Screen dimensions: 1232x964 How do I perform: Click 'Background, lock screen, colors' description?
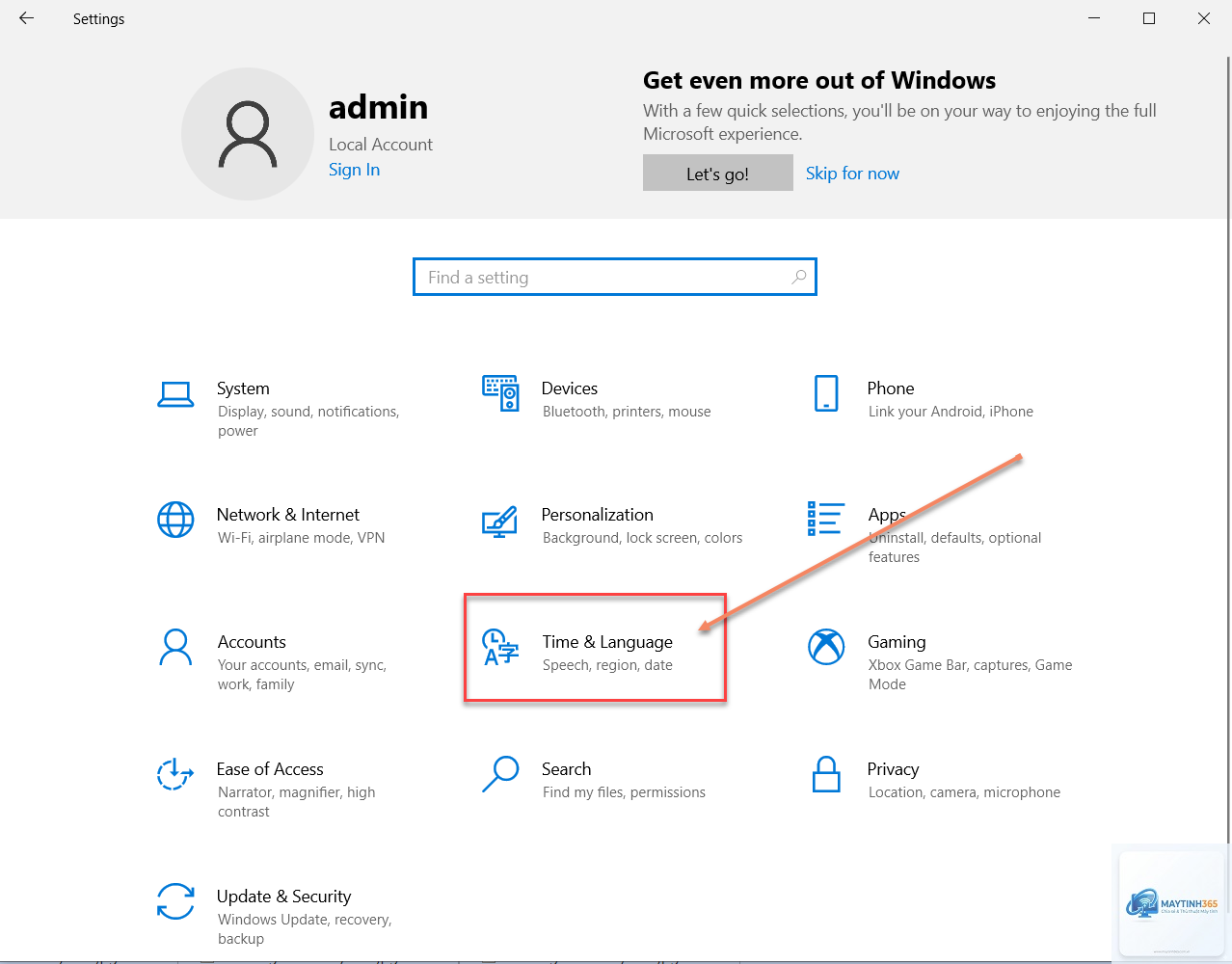click(x=643, y=538)
